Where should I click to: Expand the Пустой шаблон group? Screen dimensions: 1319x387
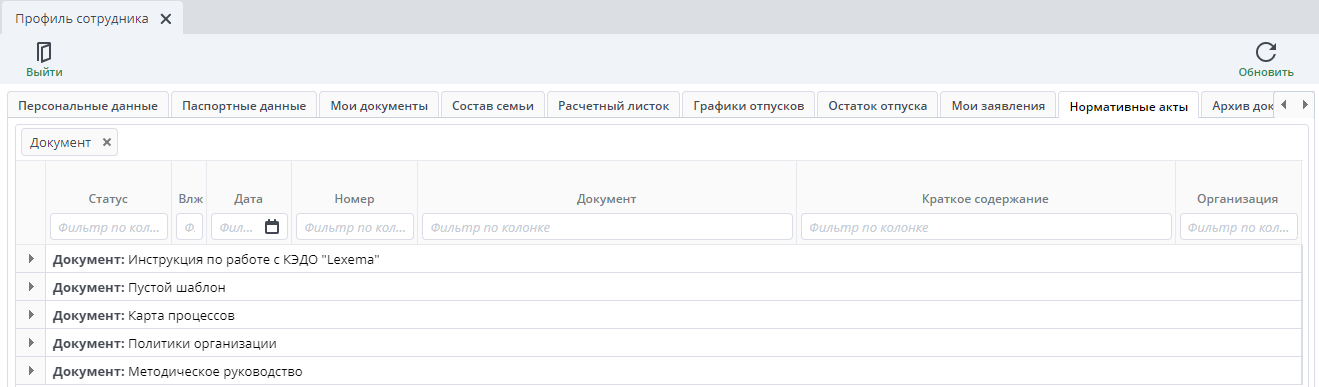click(x=31, y=287)
